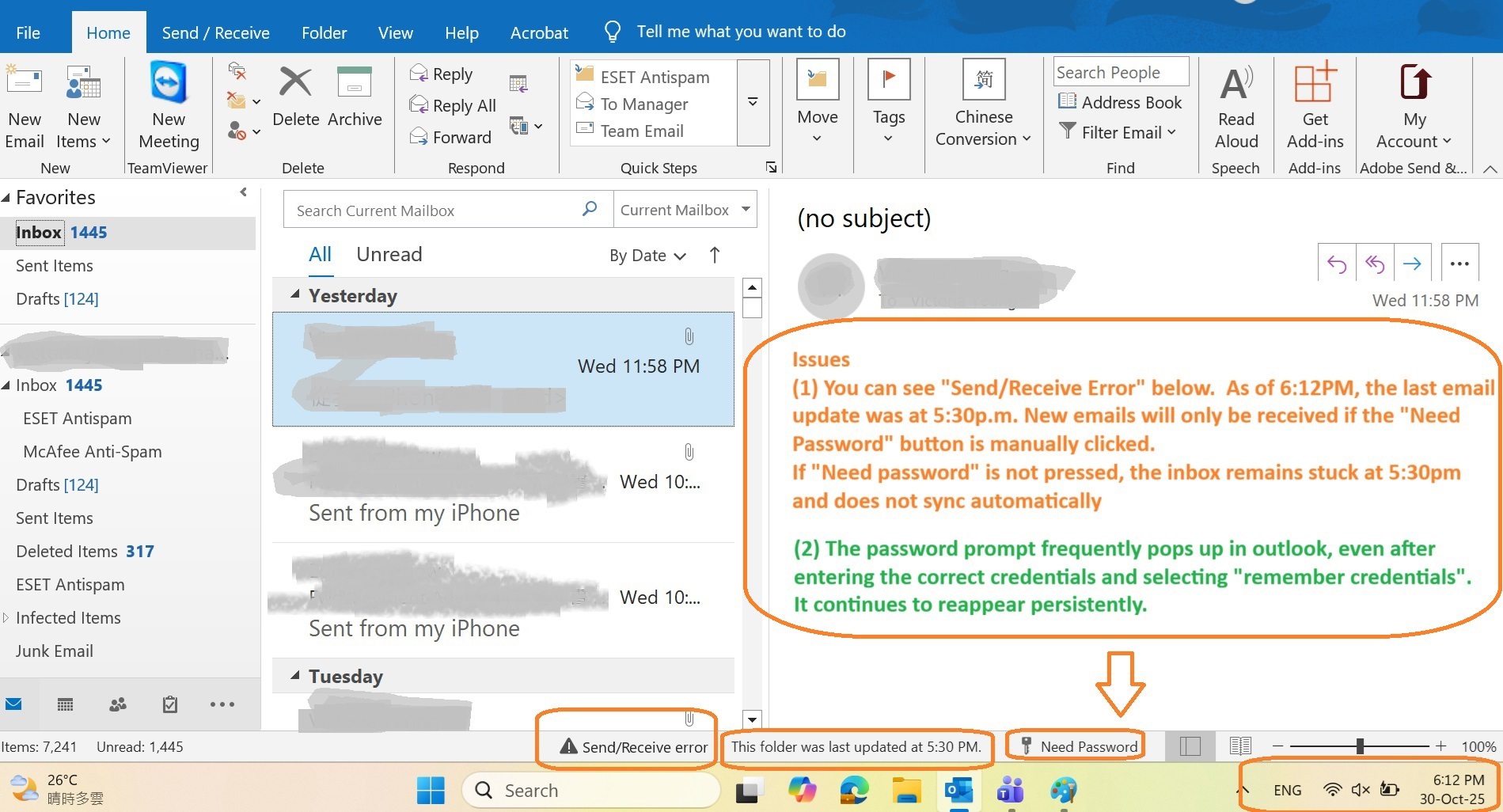Click the Send/Receive error status

point(626,746)
